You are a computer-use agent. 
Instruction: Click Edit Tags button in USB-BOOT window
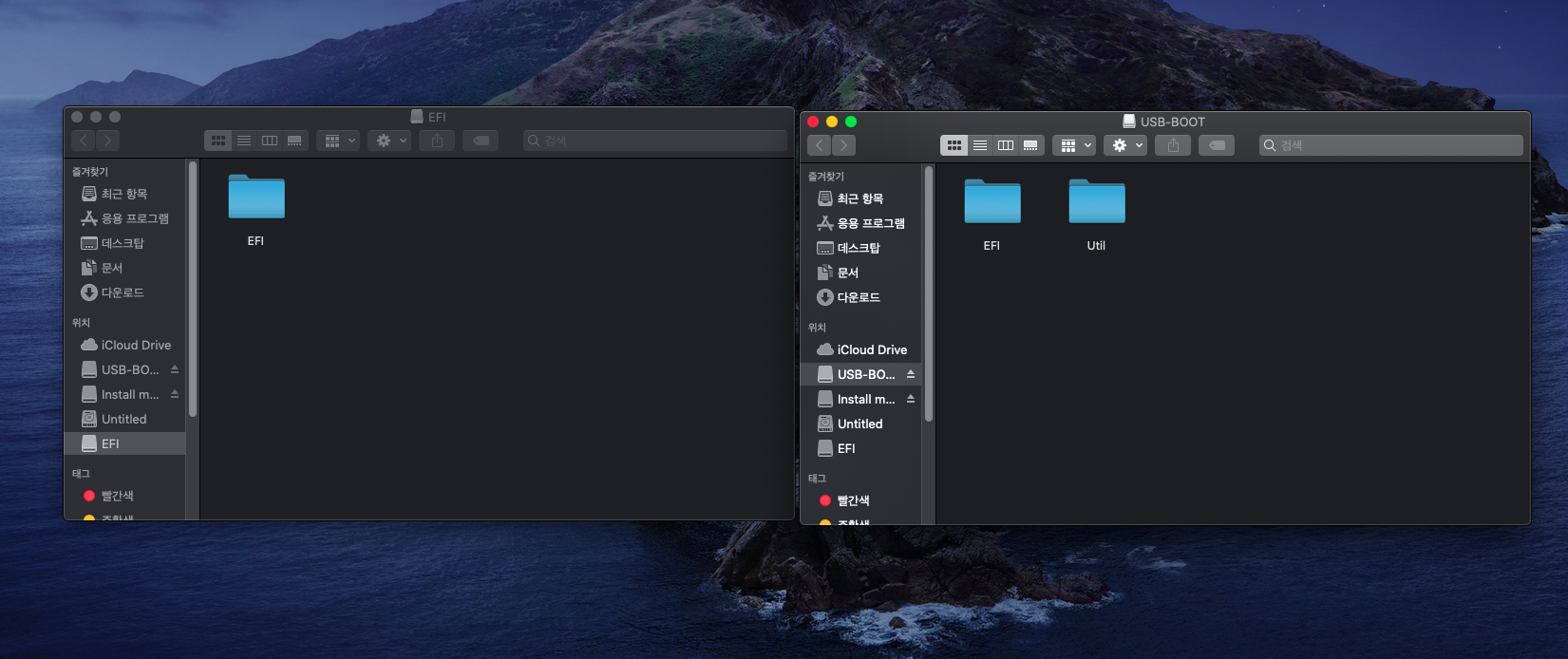click(1217, 145)
